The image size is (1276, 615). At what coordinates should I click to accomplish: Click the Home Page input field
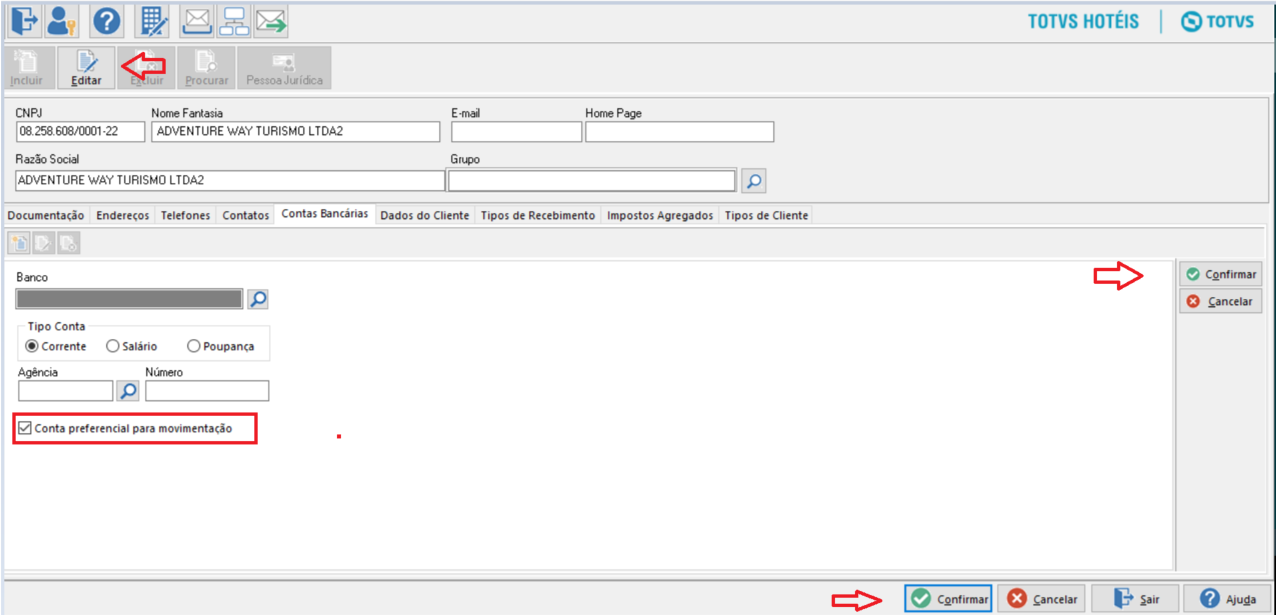pos(680,131)
